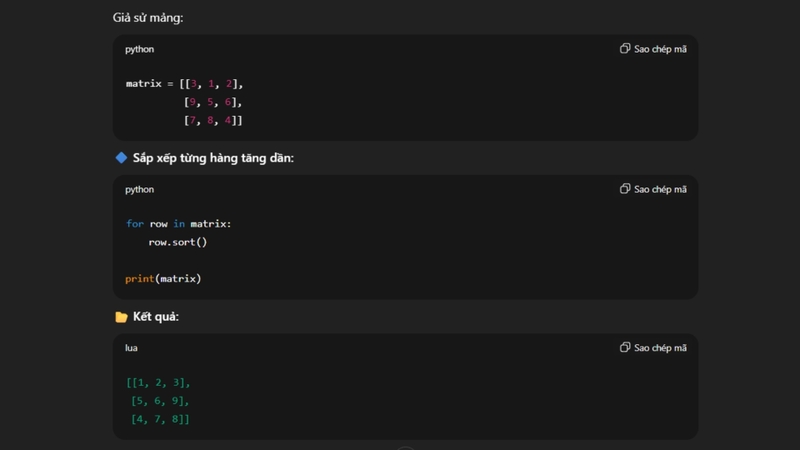Click the "for row in matrix:" code line

(x=178, y=224)
